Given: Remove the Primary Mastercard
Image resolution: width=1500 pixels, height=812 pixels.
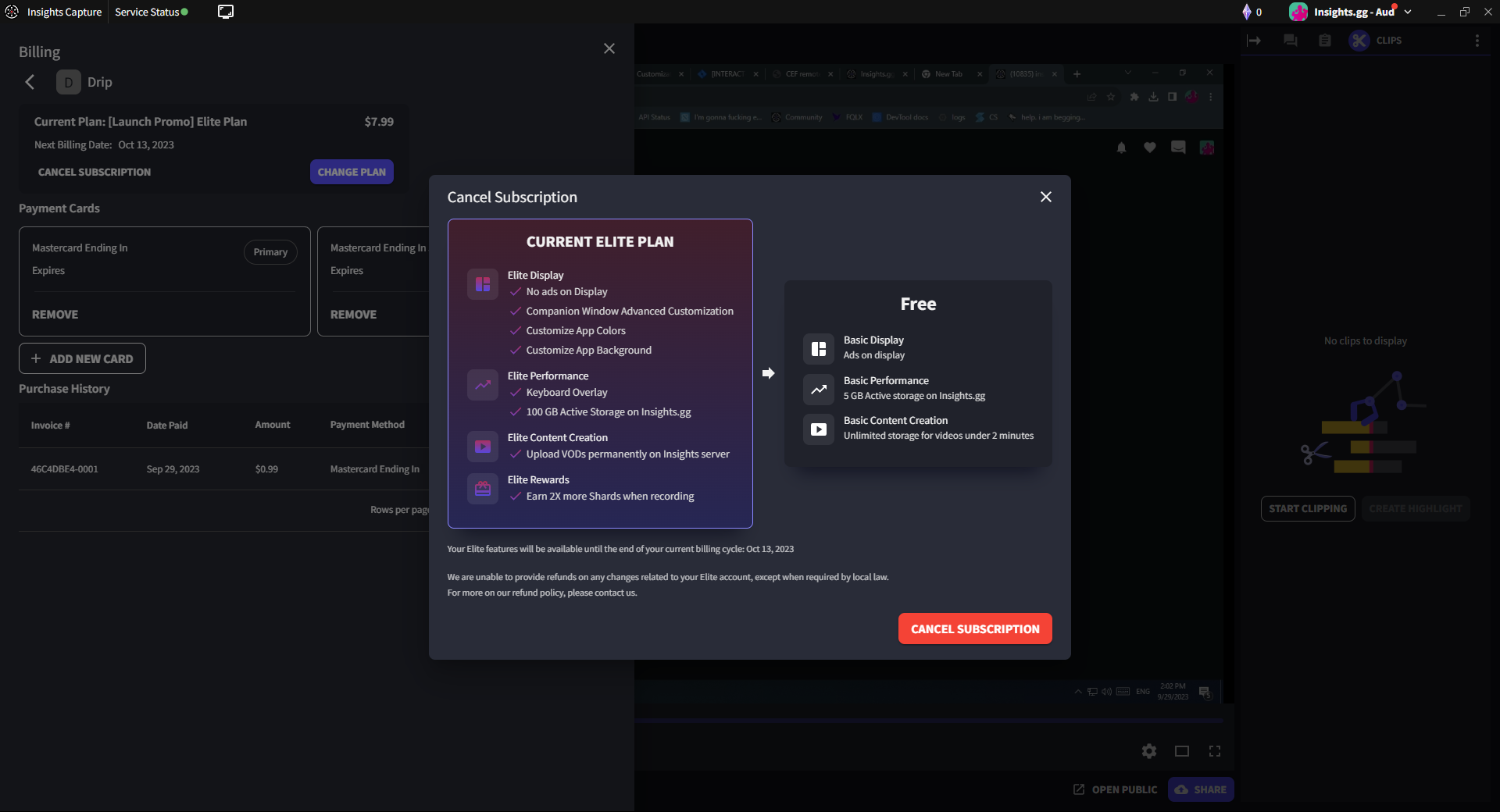Looking at the screenshot, I should point(55,314).
